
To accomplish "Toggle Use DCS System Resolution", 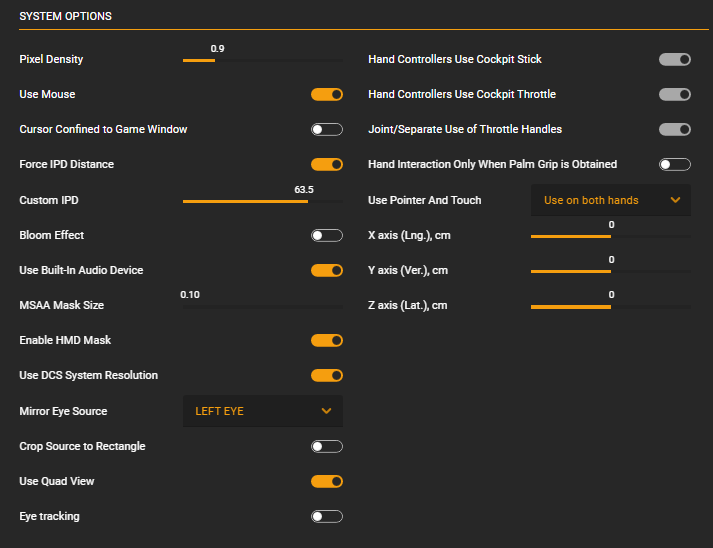I will tap(326, 375).
